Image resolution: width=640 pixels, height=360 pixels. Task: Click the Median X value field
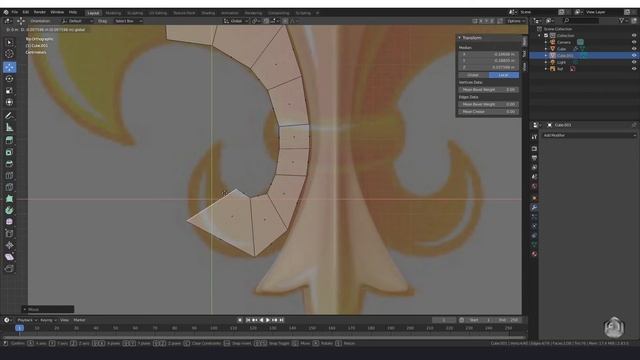pos(489,54)
